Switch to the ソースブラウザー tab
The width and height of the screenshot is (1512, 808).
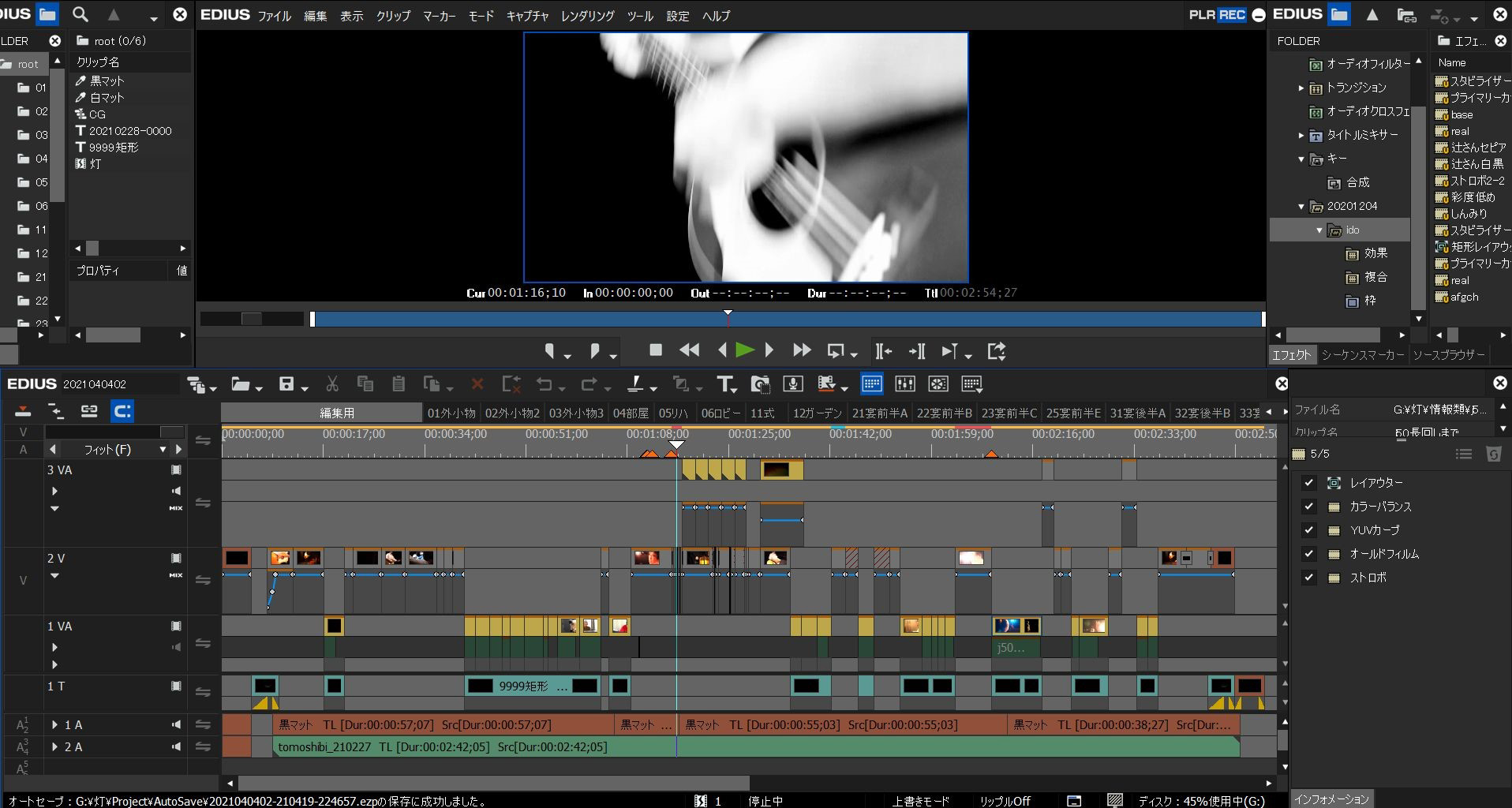point(1448,355)
